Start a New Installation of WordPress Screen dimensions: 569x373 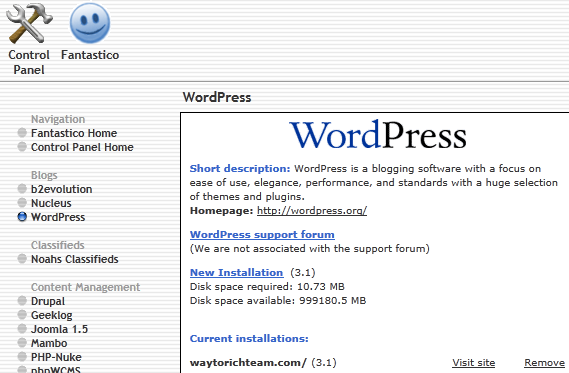coord(236,272)
